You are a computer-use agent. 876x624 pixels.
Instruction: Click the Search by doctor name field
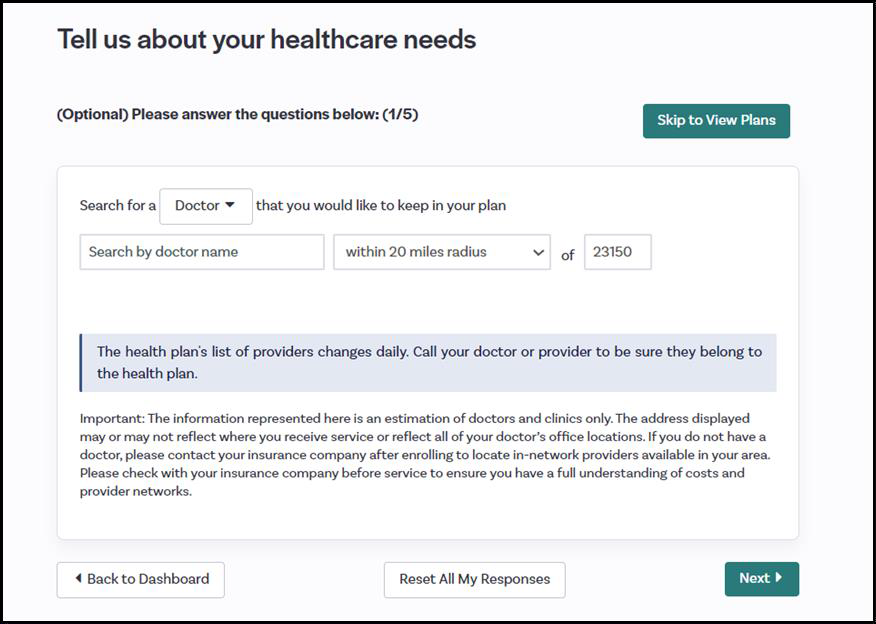(x=200, y=252)
